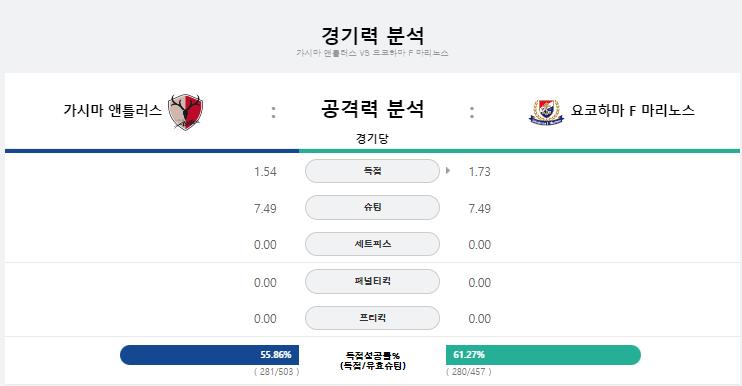Select the 슈팅 stat pill button
The width and height of the screenshot is (742, 386).
point(372,208)
